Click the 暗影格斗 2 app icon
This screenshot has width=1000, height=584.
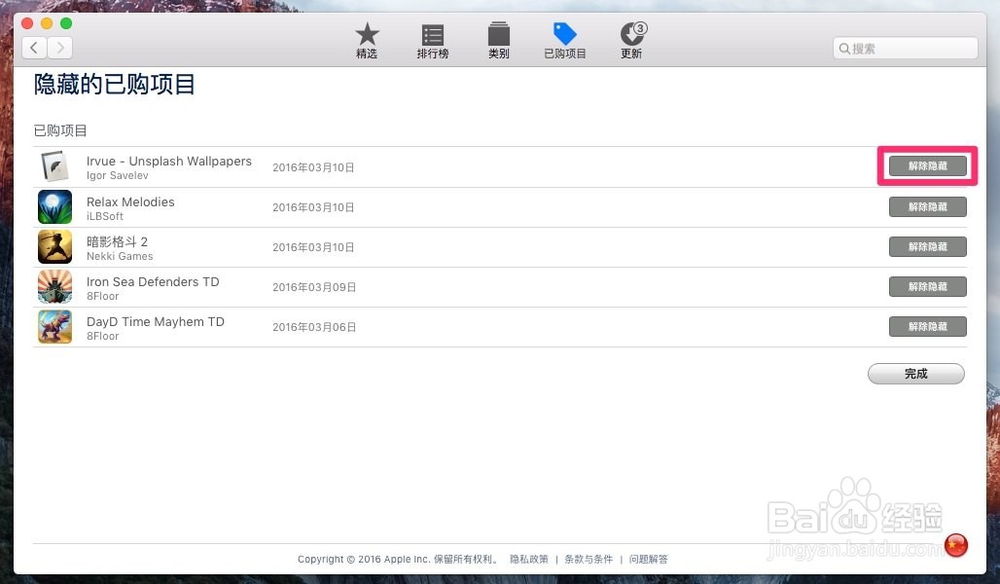(x=55, y=247)
